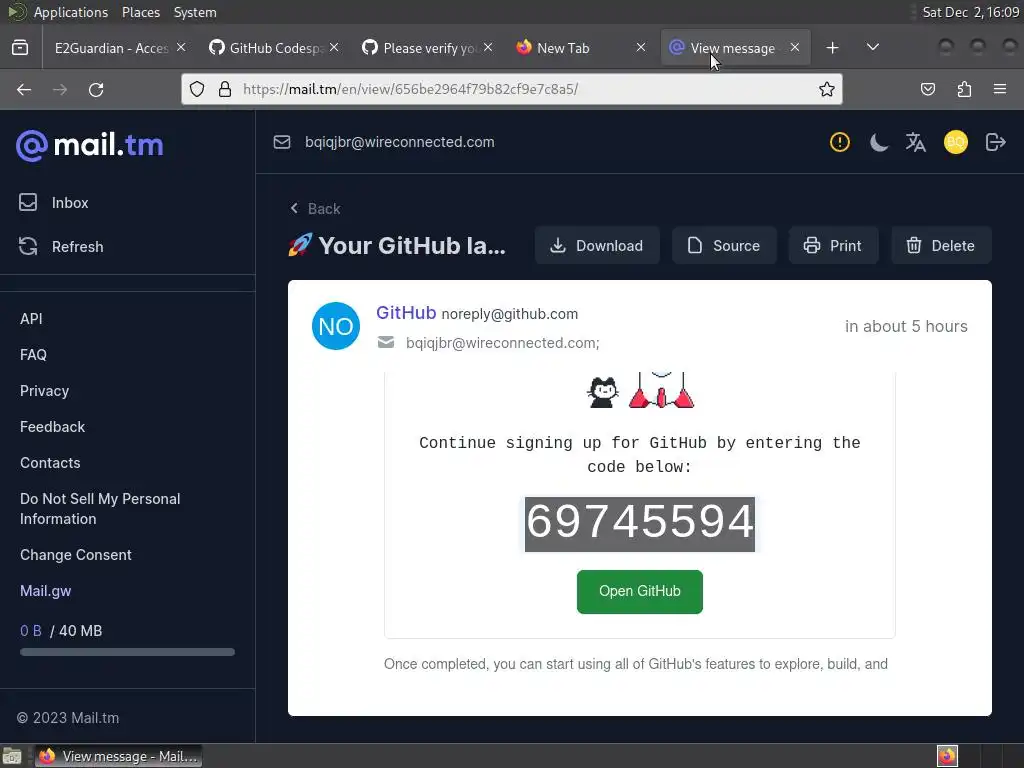Click envelope icon beside email address
The height and width of the screenshot is (768, 1024).
point(281,142)
